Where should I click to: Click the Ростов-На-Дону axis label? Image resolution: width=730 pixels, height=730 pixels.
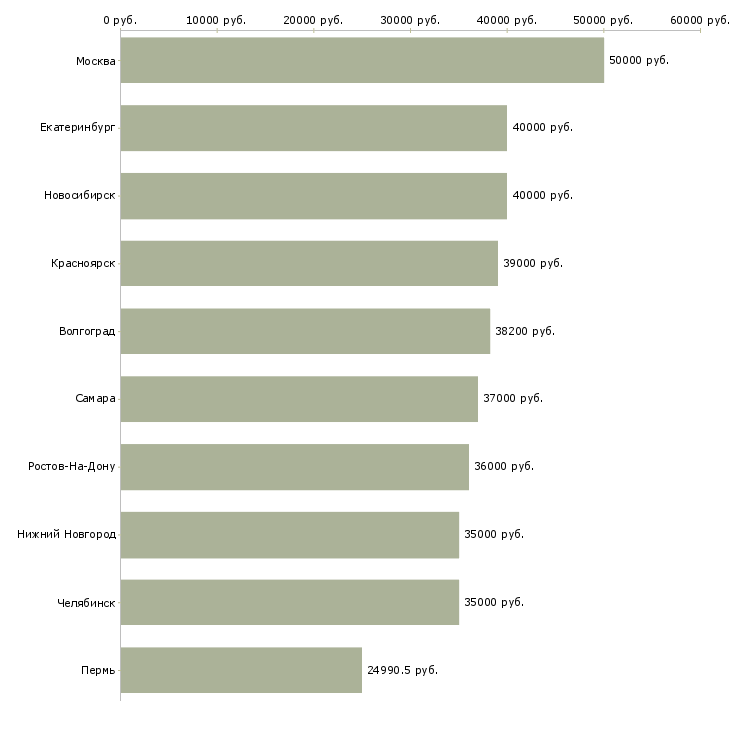tap(72, 467)
